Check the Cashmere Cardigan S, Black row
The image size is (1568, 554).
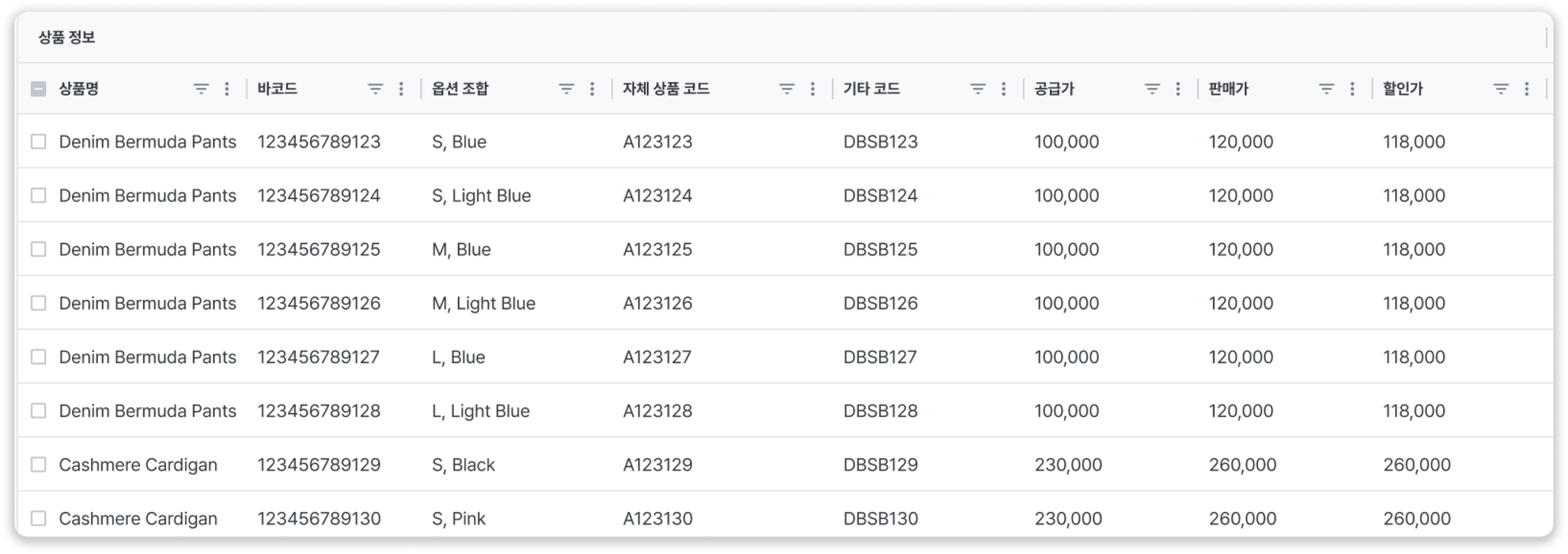click(38, 464)
